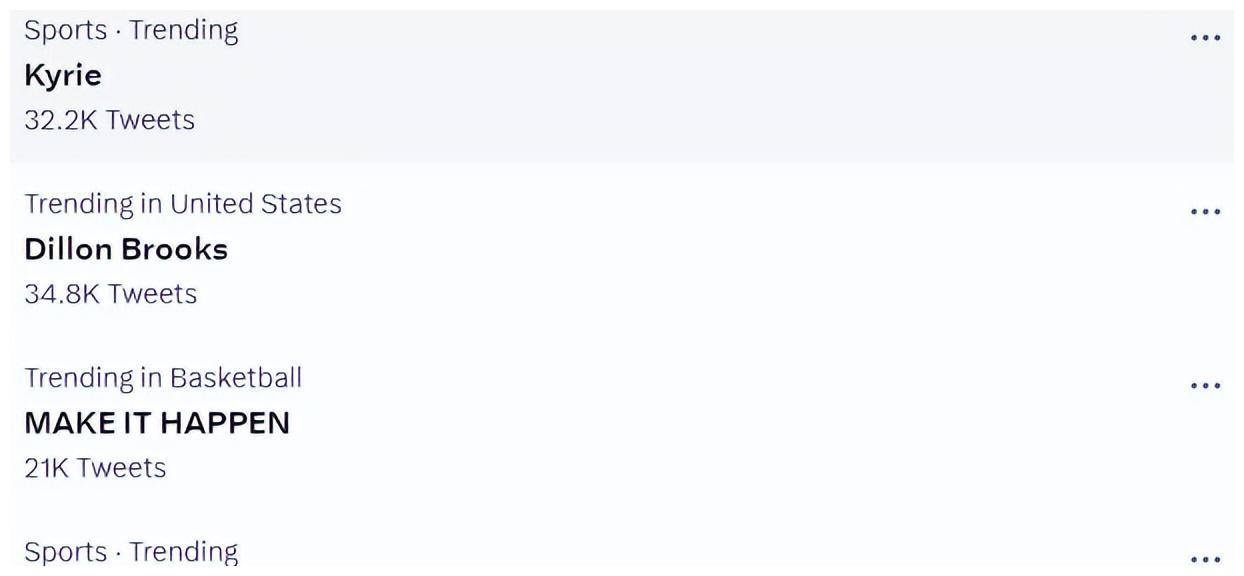Open more options for Dillon Brooks trend
The image size is (1244, 576).
click(x=1205, y=212)
